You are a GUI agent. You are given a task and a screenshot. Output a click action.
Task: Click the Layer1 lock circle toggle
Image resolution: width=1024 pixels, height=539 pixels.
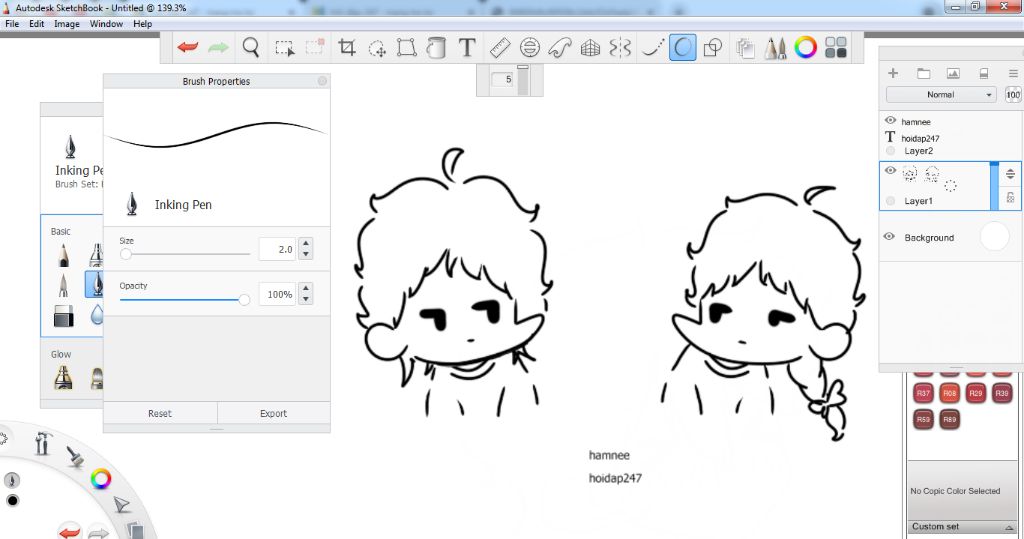click(890, 201)
